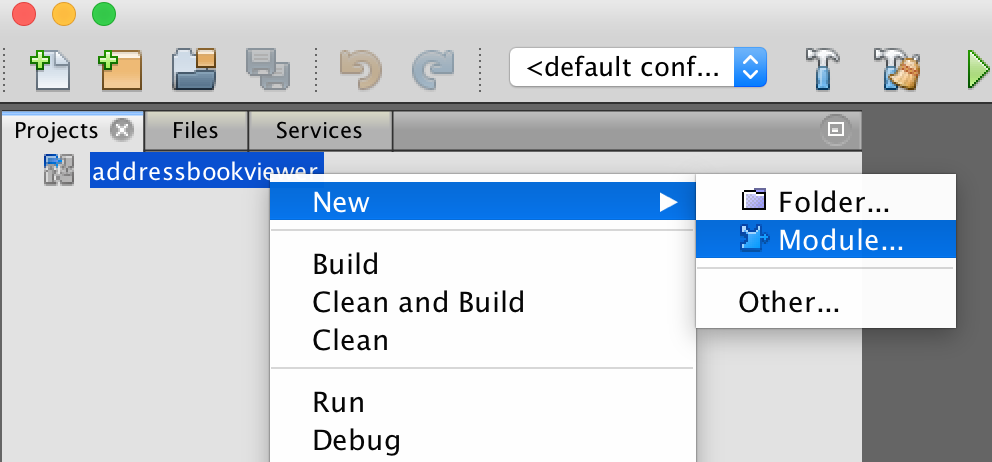Switch to the Services tab
This screenshot has height=462, width=992.
pyautogui.click(x=319, y=130)
